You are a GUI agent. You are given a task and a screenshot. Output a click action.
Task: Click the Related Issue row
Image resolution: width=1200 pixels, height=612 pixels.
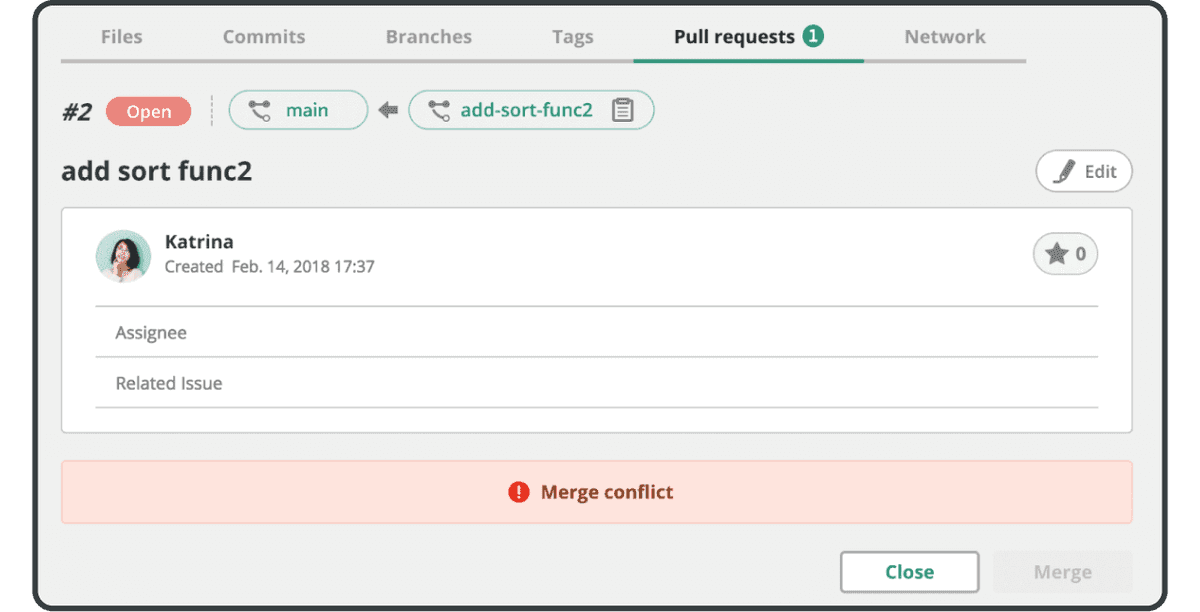coord(596,383)
